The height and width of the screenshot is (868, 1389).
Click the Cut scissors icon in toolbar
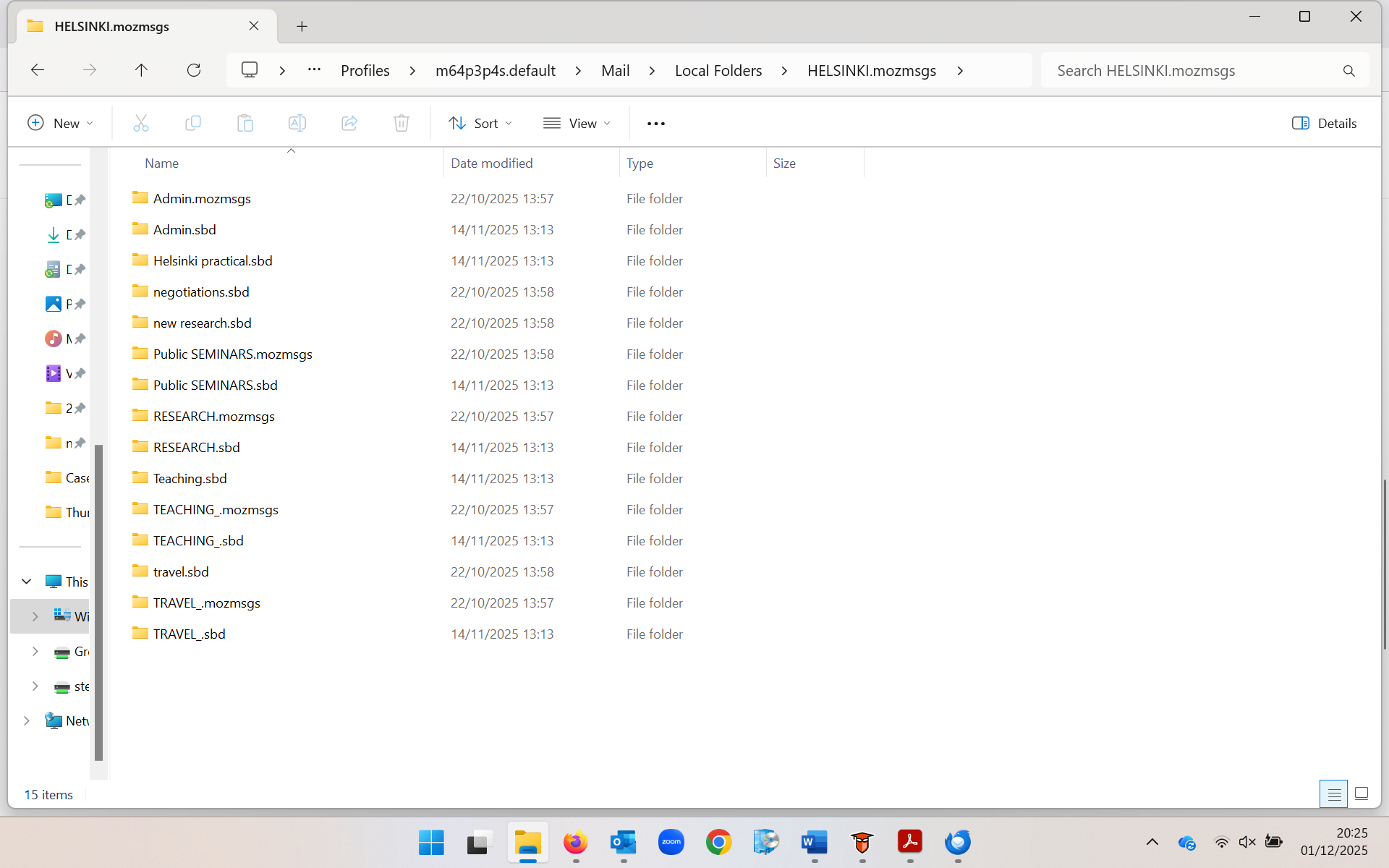(x=141, y=123)
